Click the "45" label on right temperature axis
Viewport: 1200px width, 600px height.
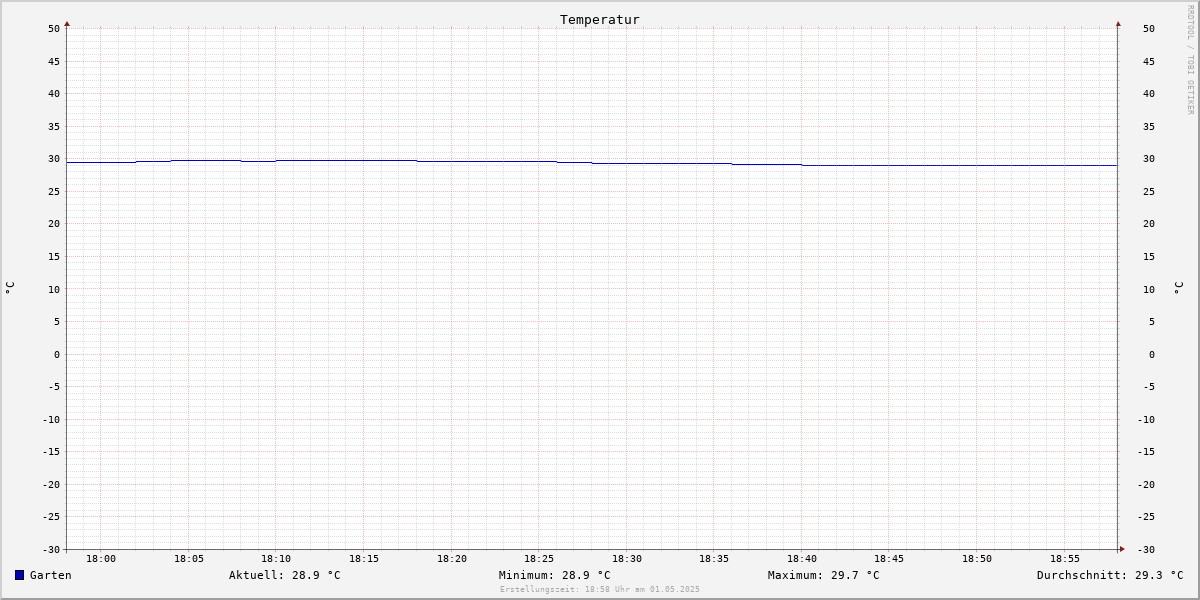(x=1149, y=61)
